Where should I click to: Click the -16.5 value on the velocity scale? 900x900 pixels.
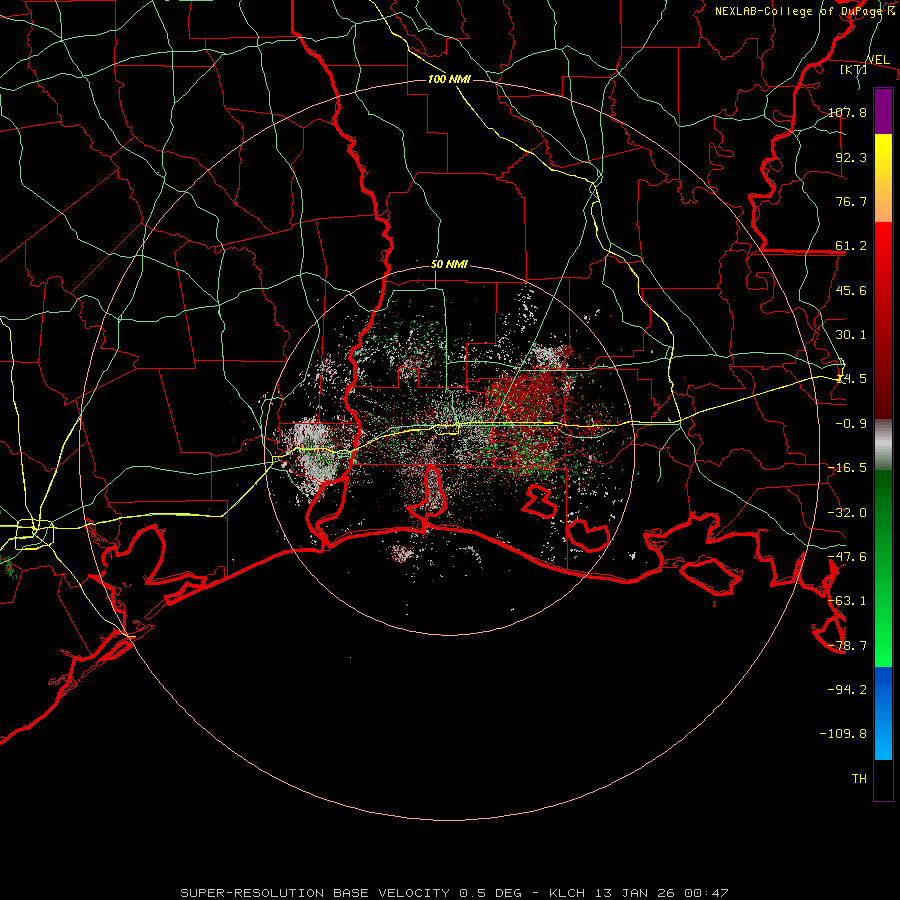847,468
